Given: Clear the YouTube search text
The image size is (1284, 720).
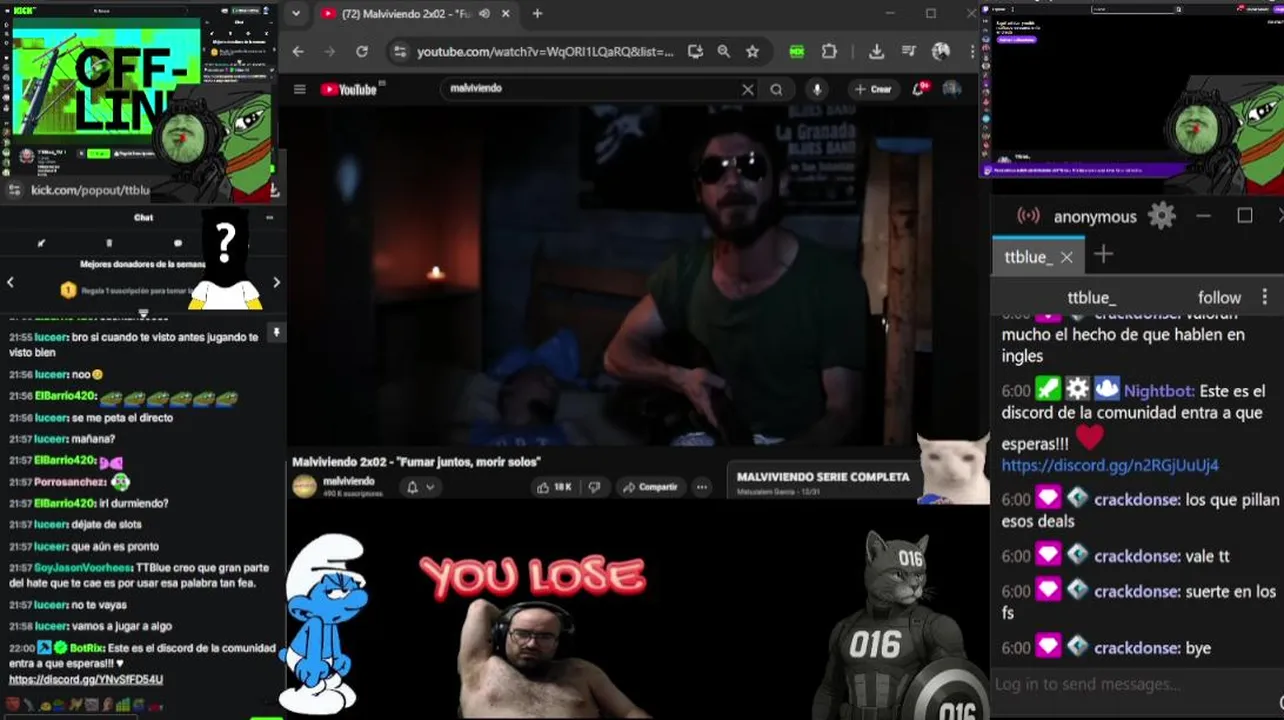Looking at the screenshot, I should click(747, 89).
